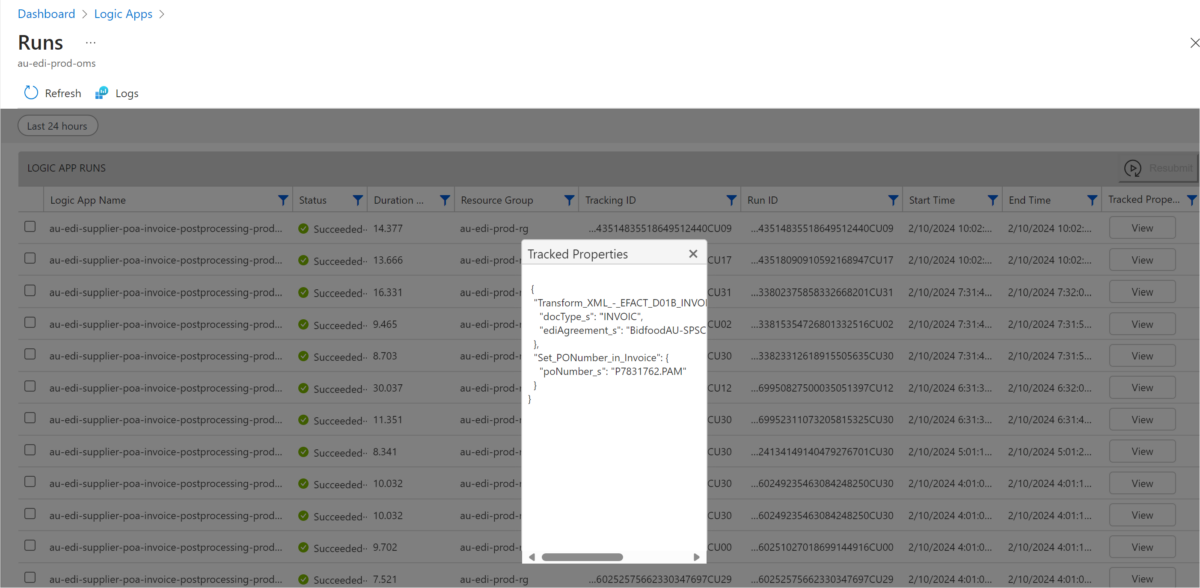Image resolution: width=1200 pixels, height=588 pixels.
Task: Navigate to the Dashboard link
Action: pyautogui.click(x=46, y=13)
